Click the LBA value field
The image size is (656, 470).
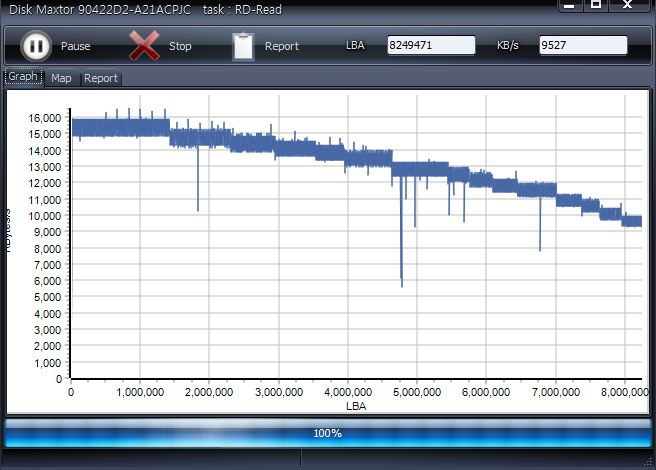click(x=431, y=46)
